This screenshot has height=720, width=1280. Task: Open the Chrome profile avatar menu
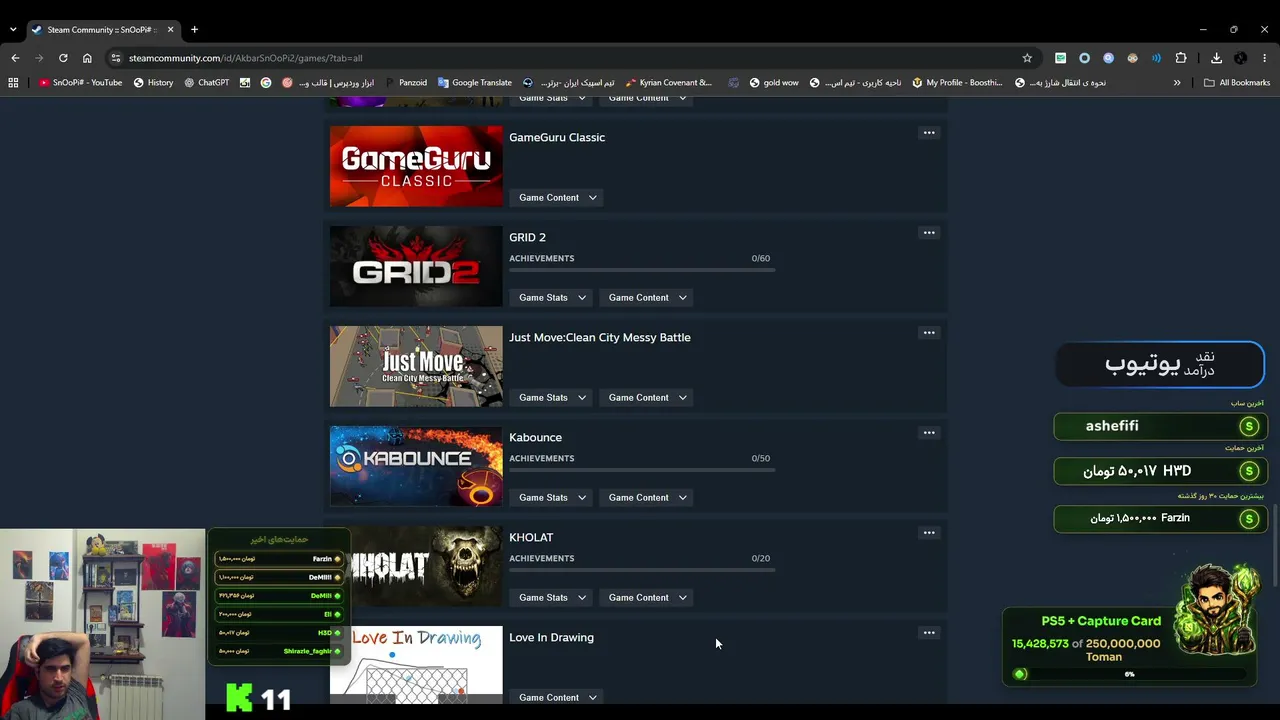click(x=1240, y=58)
